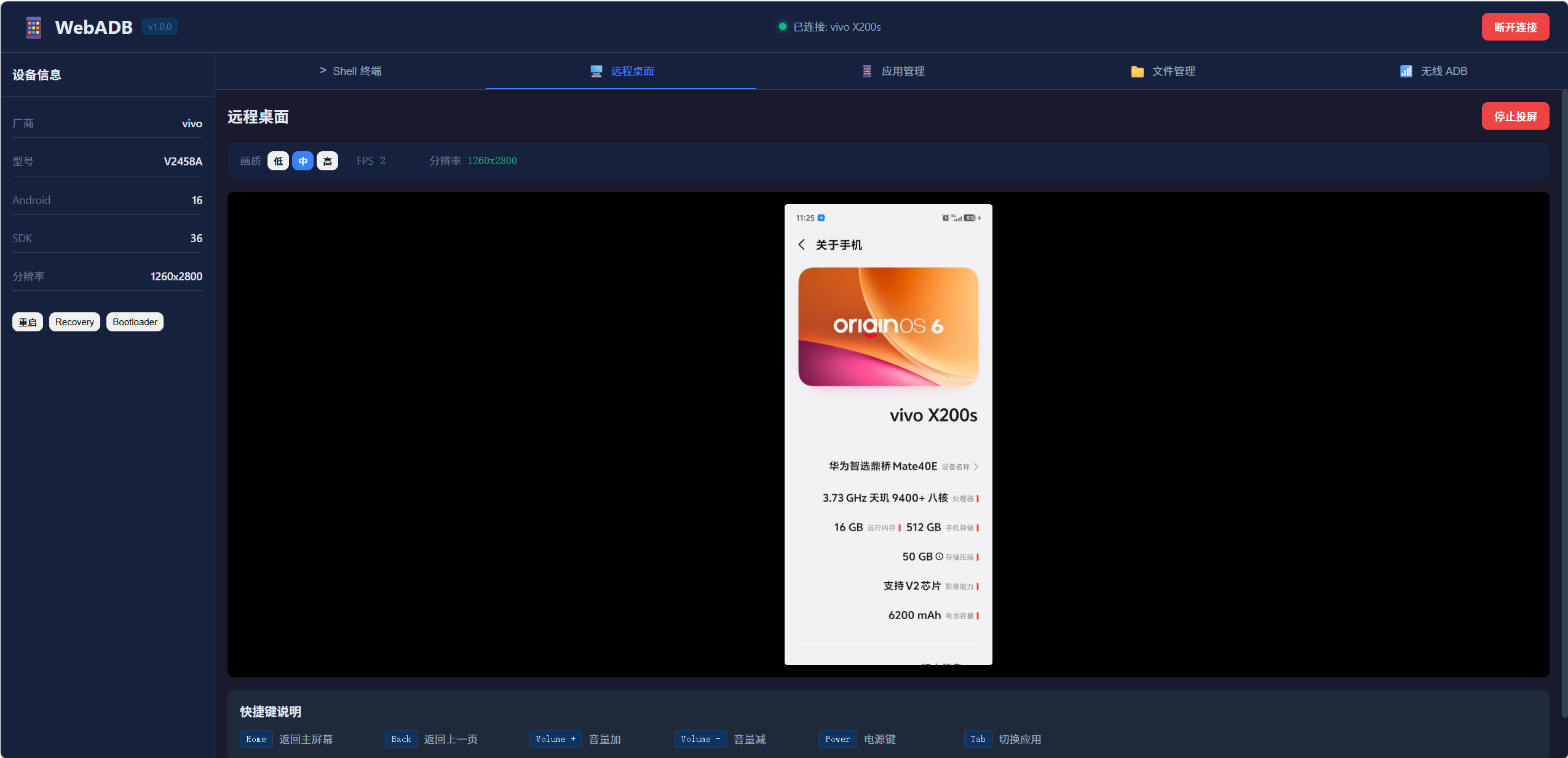This screenshot has width=1568, height=758.
Task: Reboot device into Recovery
Action: [x=74, y=322]
